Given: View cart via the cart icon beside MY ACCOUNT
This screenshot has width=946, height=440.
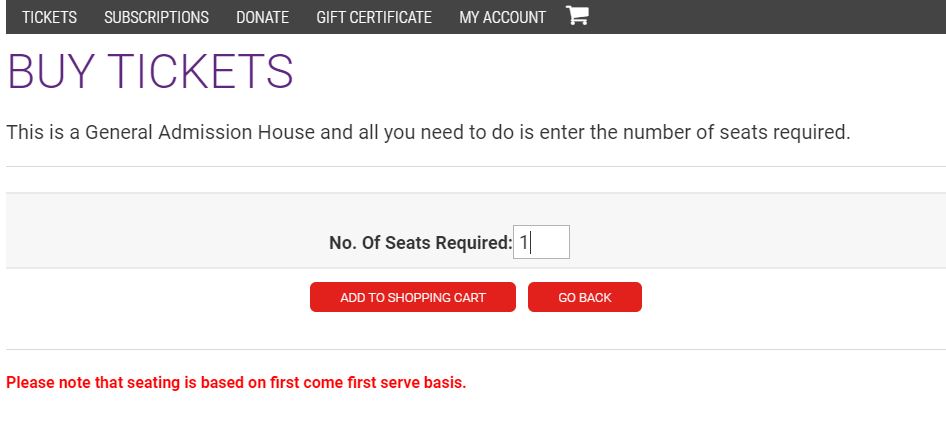Looking at the screenshot, I should (x=577, y=16).
